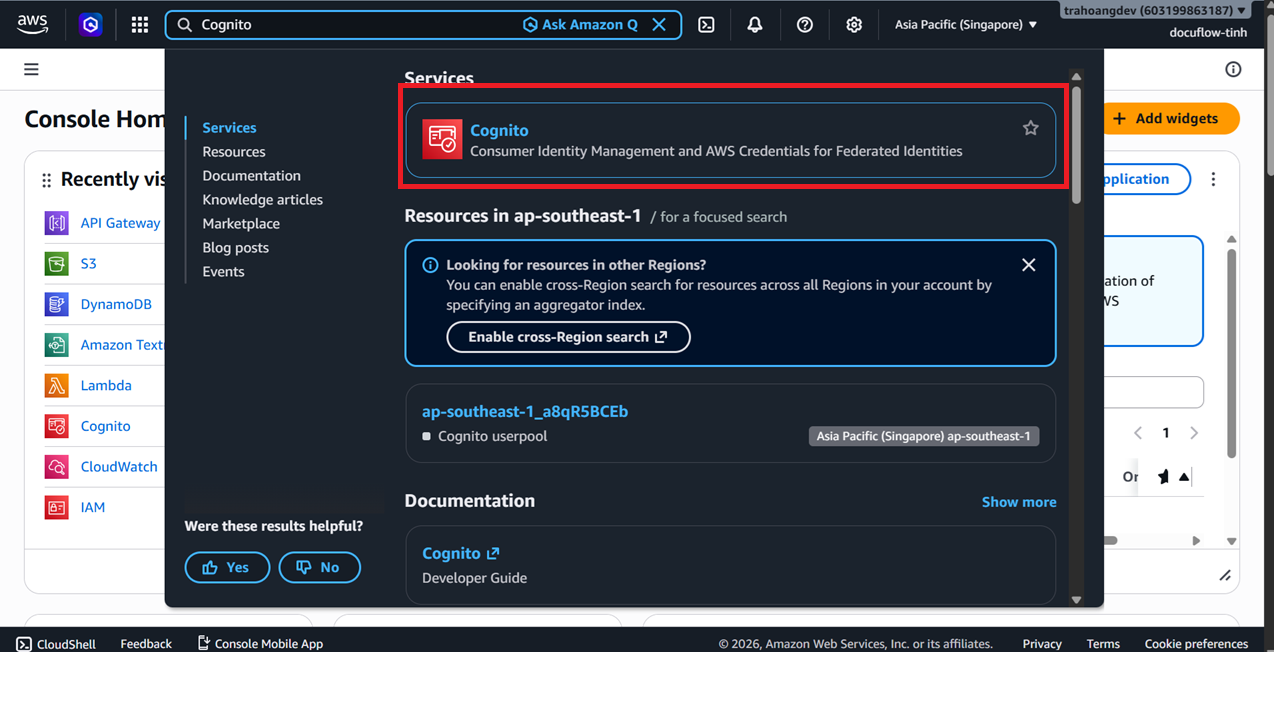Open the info panel icon

pyautogui.click(x=1233, y=69)
